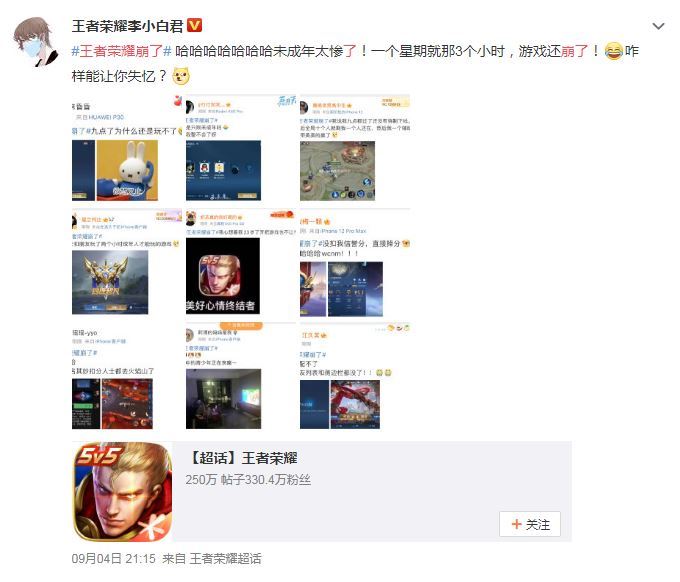Click the user's avatar picture

35,42
